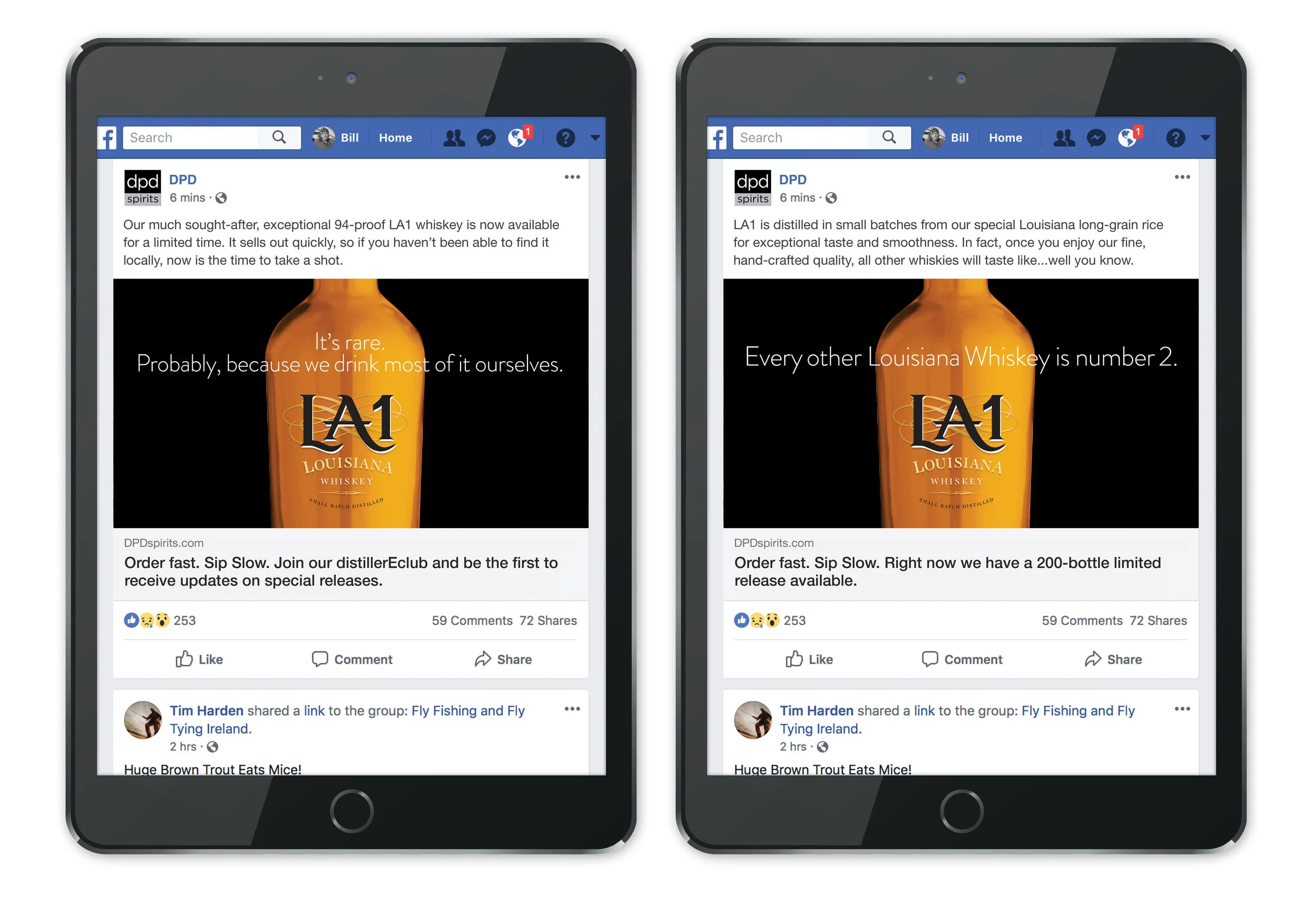
Task: Click search magnifier on left tablet
Action: click(279, 137)
